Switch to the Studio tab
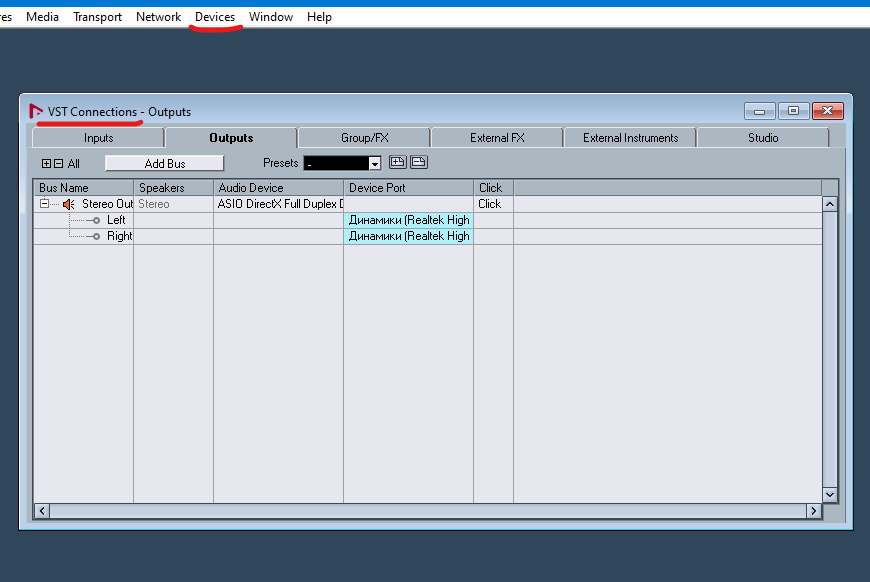Viewport: 870px width, 582px height. click(x=763, y=138)
